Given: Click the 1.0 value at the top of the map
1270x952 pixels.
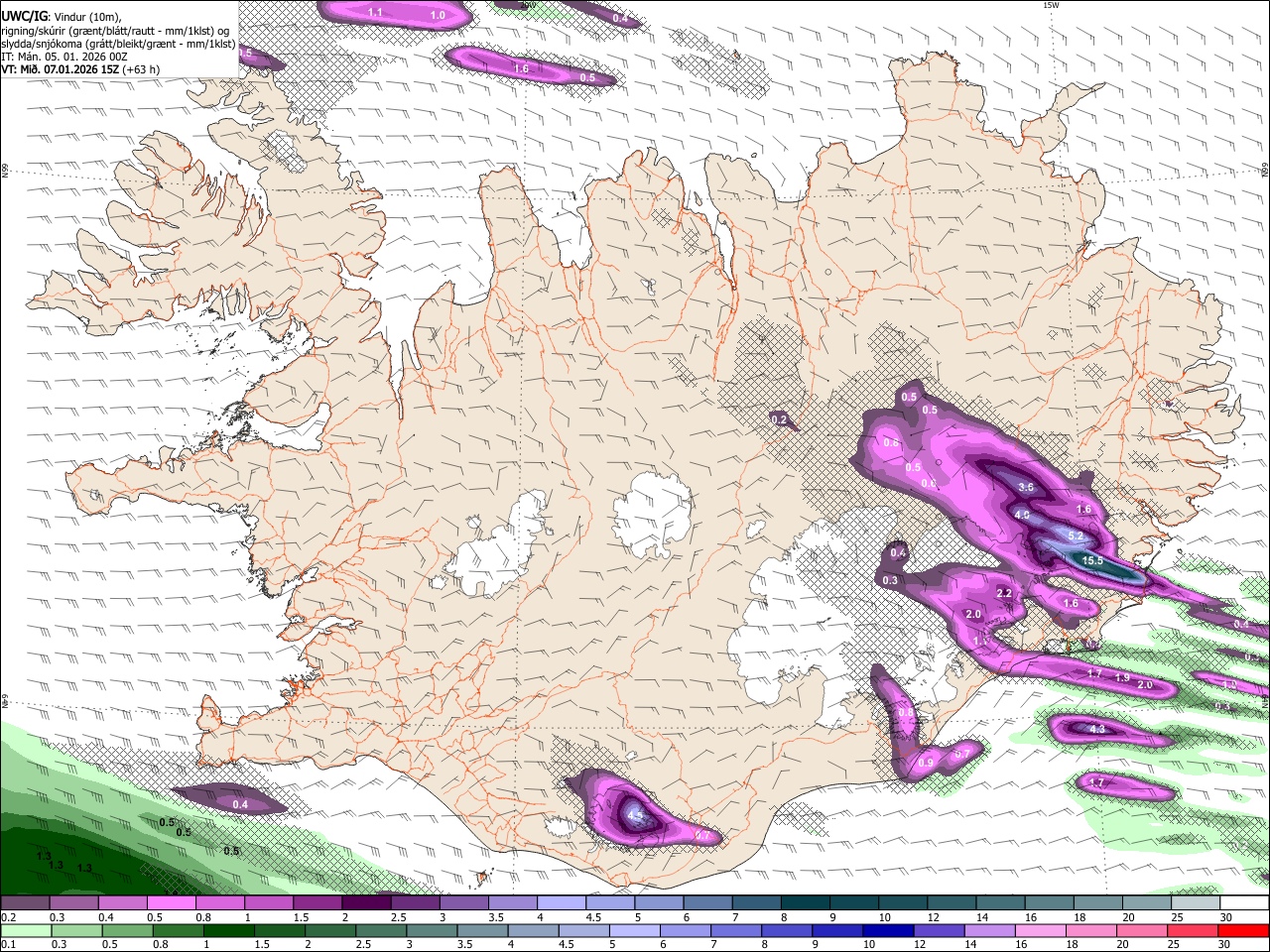Looking at the screenshot, I should point(438,15).
